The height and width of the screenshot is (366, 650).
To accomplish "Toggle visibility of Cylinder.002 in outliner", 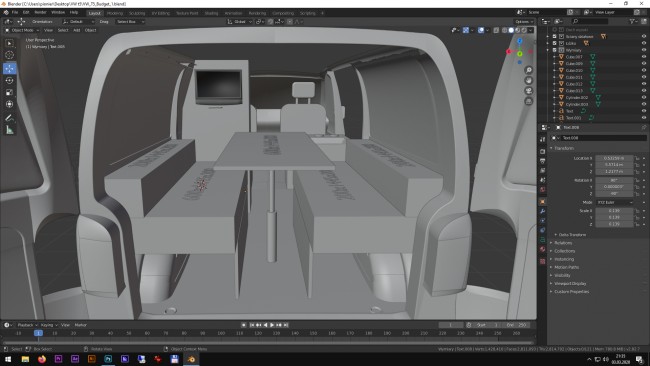I will [644, 97].
